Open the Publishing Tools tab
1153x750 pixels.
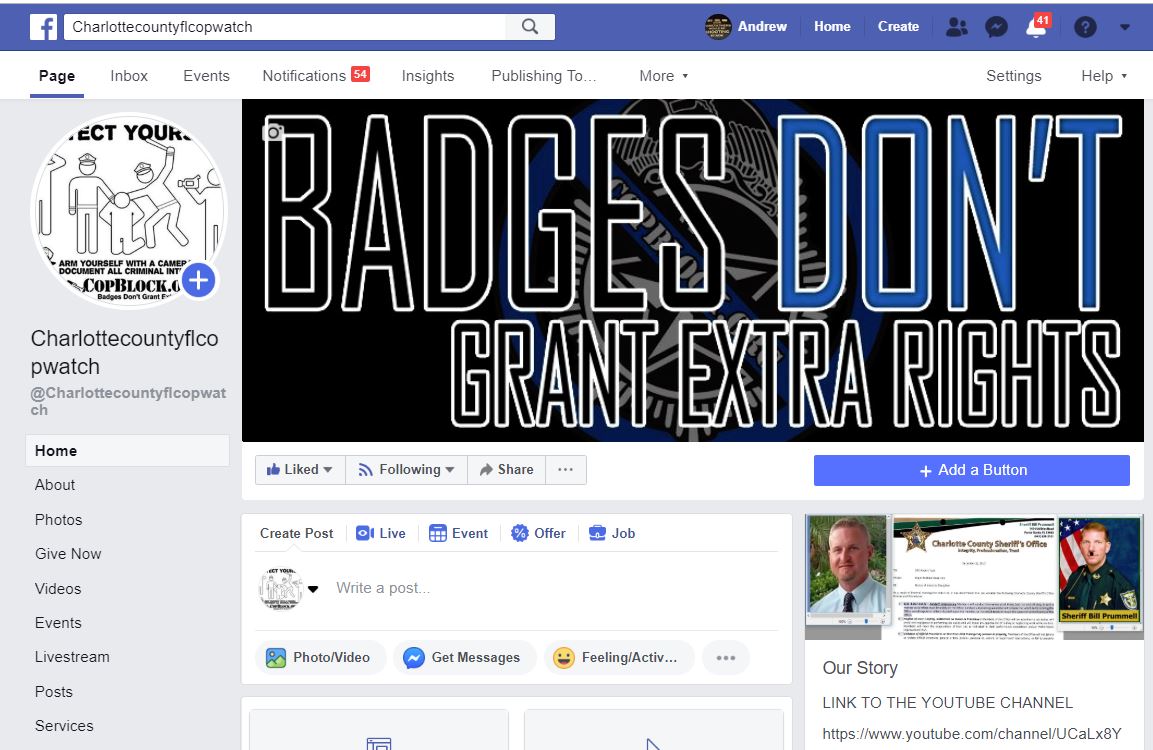pos(543,76)
